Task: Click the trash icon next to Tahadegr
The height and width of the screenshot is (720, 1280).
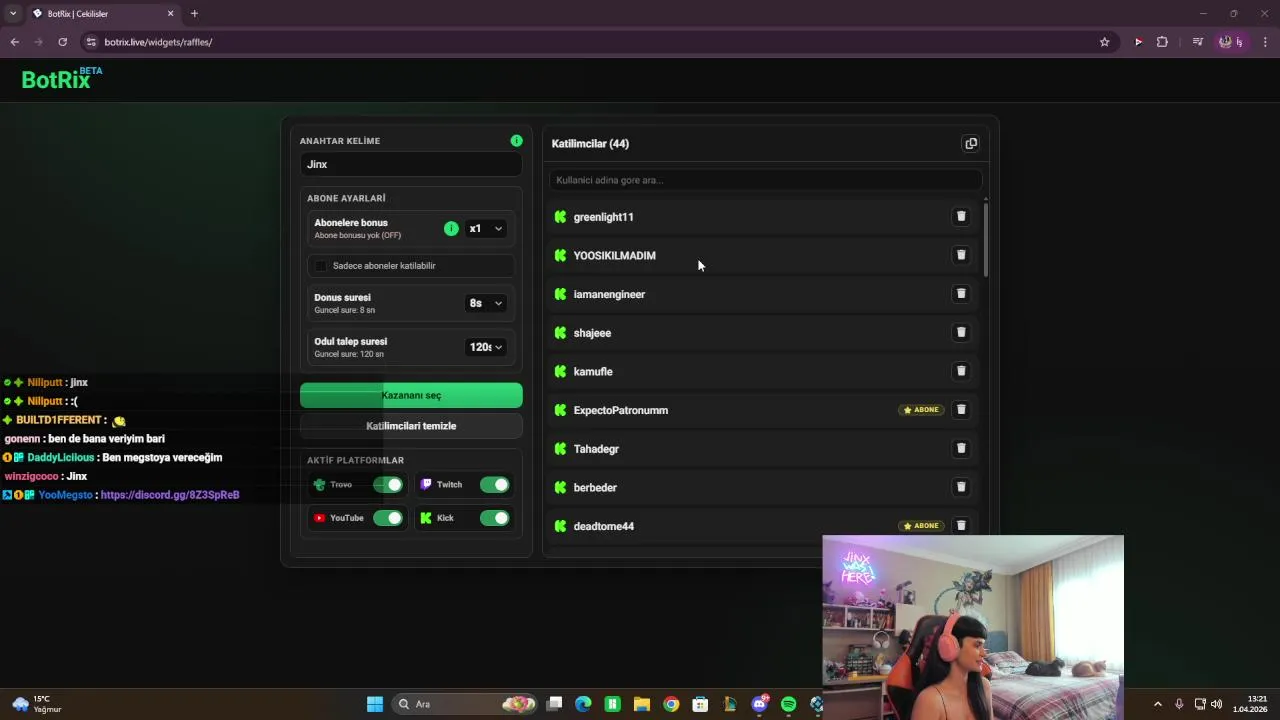Action: click(961, 448)
